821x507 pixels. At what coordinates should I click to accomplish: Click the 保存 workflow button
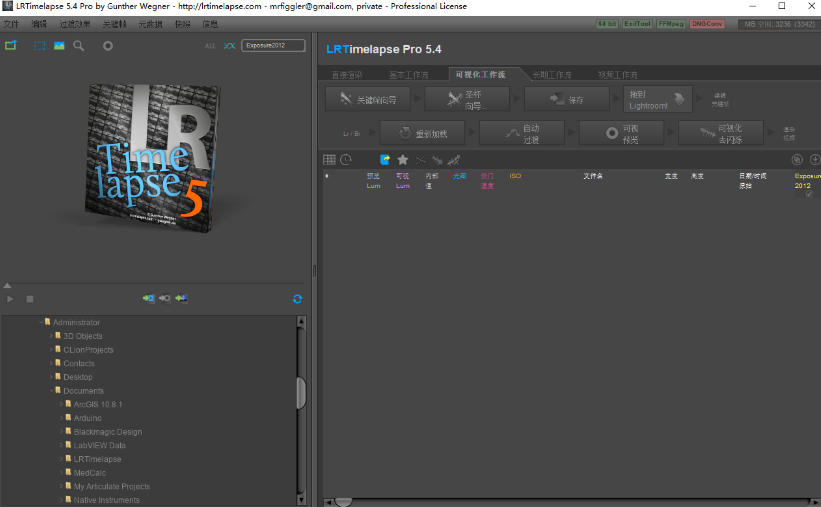[565, 99]
